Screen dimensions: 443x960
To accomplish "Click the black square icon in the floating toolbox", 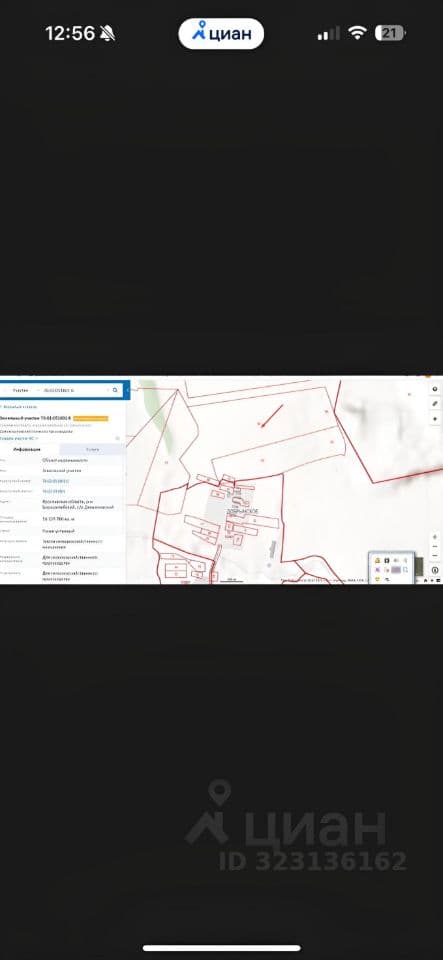I will click(x=387, y=560).
